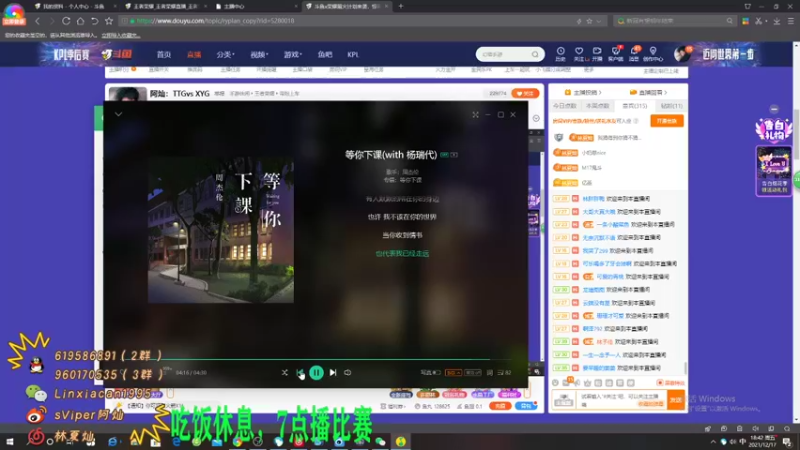The image size is (800, 450).
Task: Follow the streamer with the orange 关注 button
Action: [525, 93]
